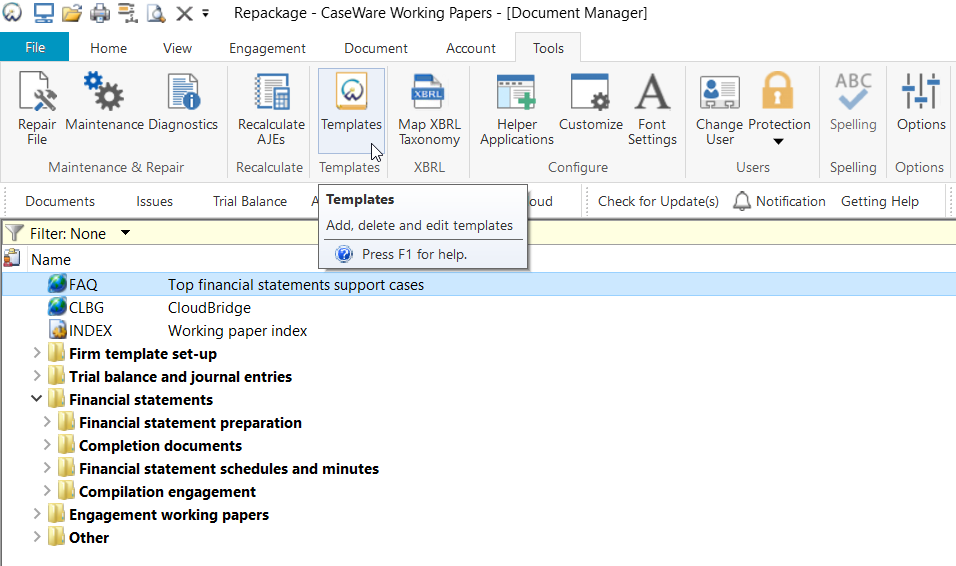Open Font Settings

(x=652, y=109)
